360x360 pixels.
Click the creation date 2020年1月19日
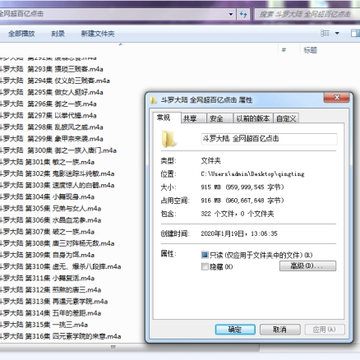tap(239, 234)
